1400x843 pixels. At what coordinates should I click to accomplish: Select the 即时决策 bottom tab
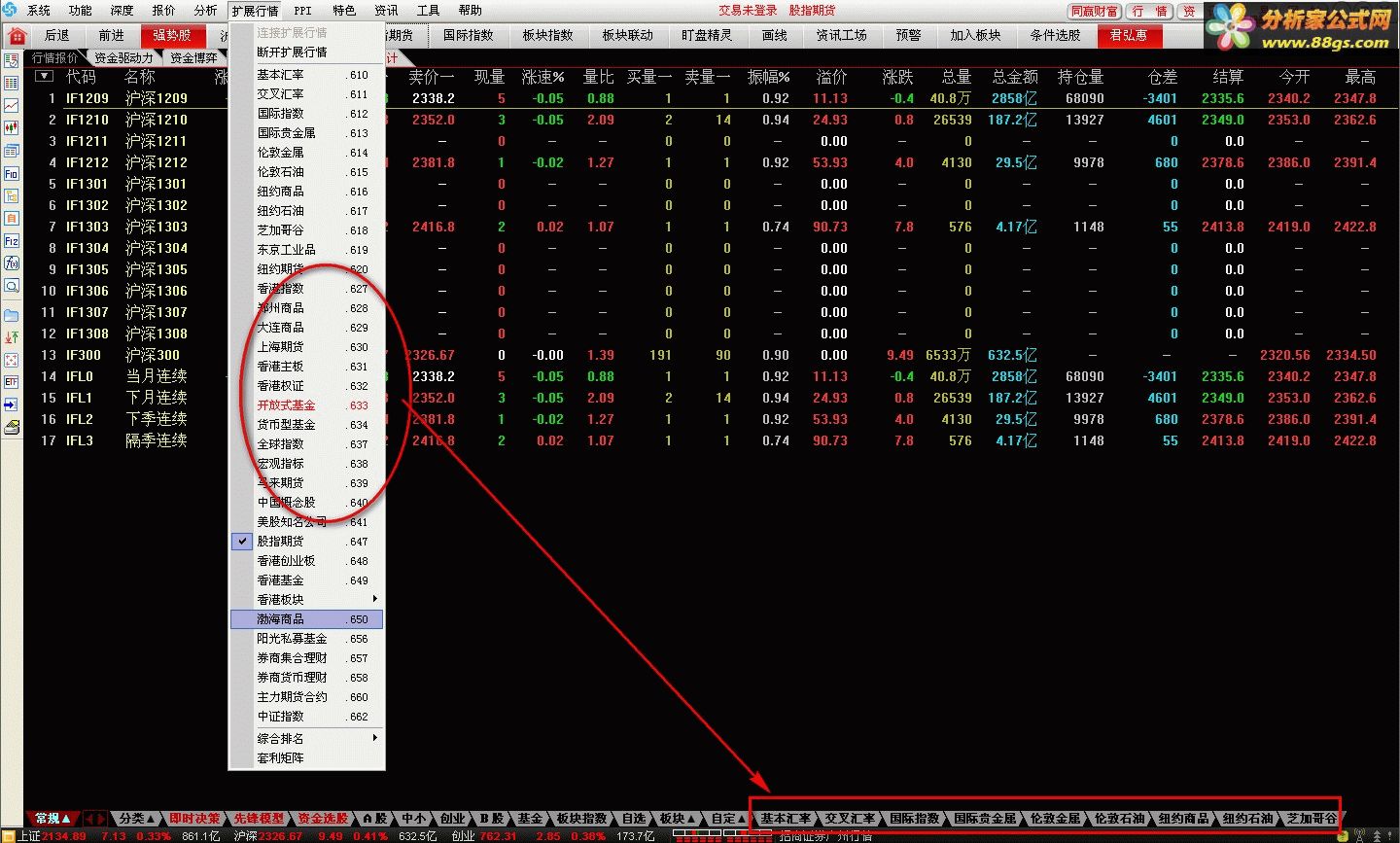tap(194, 819)
